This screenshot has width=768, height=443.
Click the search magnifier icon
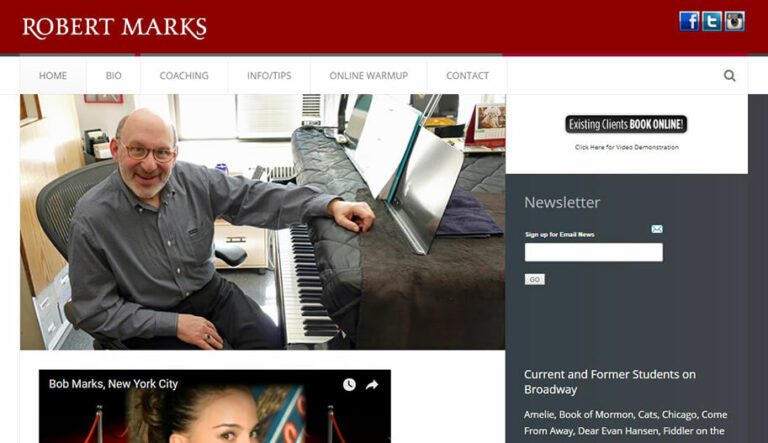pos(729,75)
